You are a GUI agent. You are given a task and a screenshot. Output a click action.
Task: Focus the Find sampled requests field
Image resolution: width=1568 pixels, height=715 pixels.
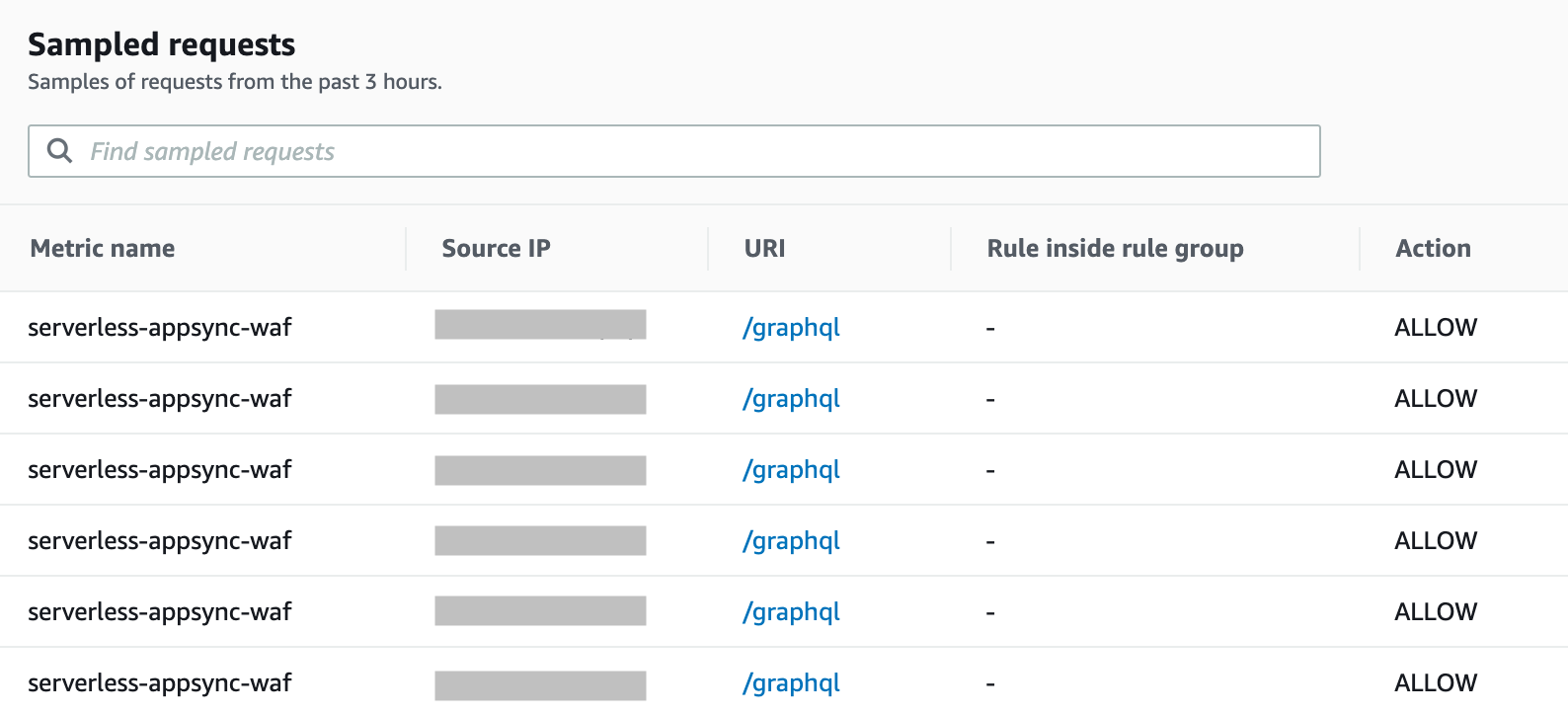click(691, 151)
